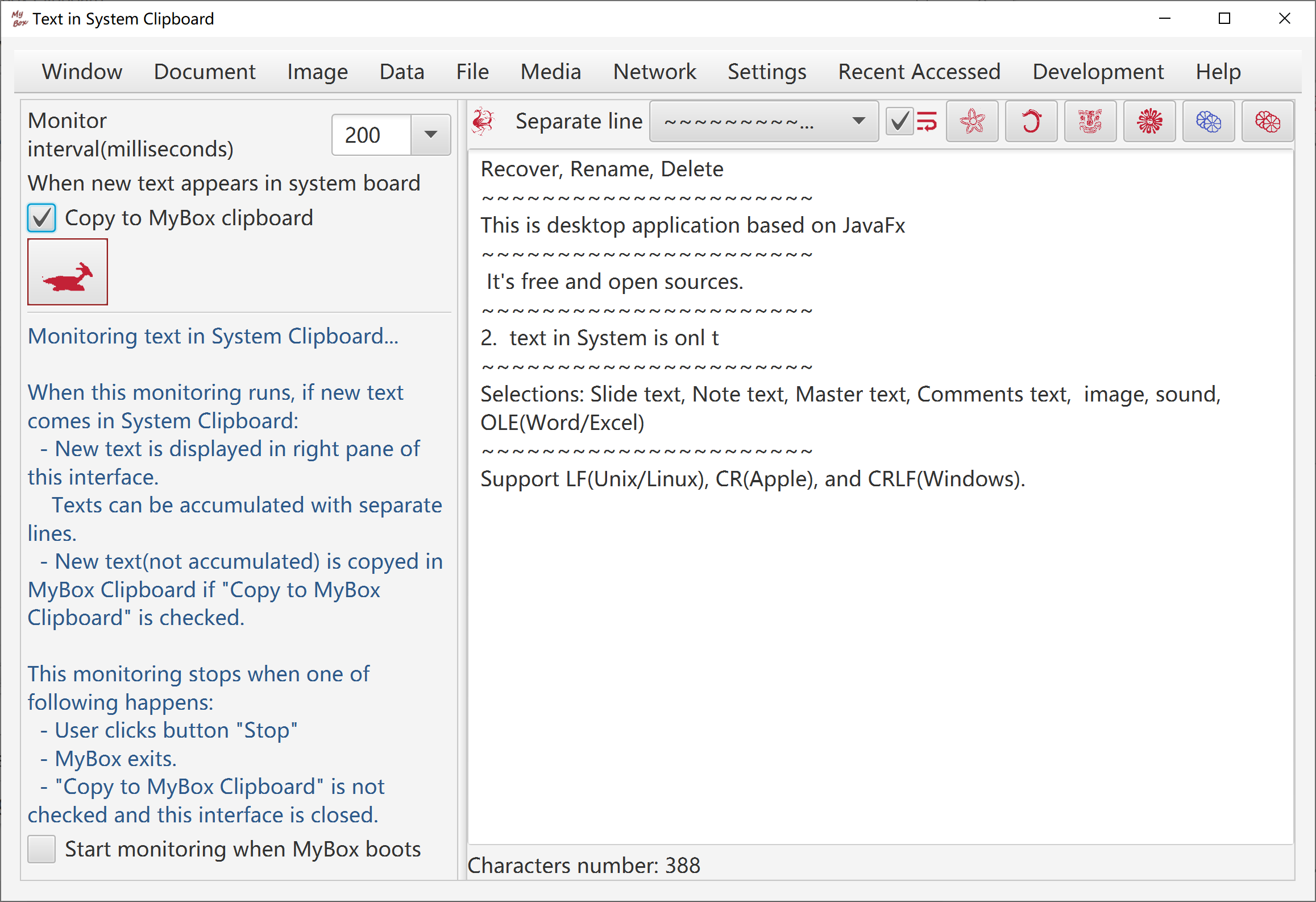Click the line 'OLE(Word/Excel)'
Screen dimensions: 1316x902
[x=563, y=423]
